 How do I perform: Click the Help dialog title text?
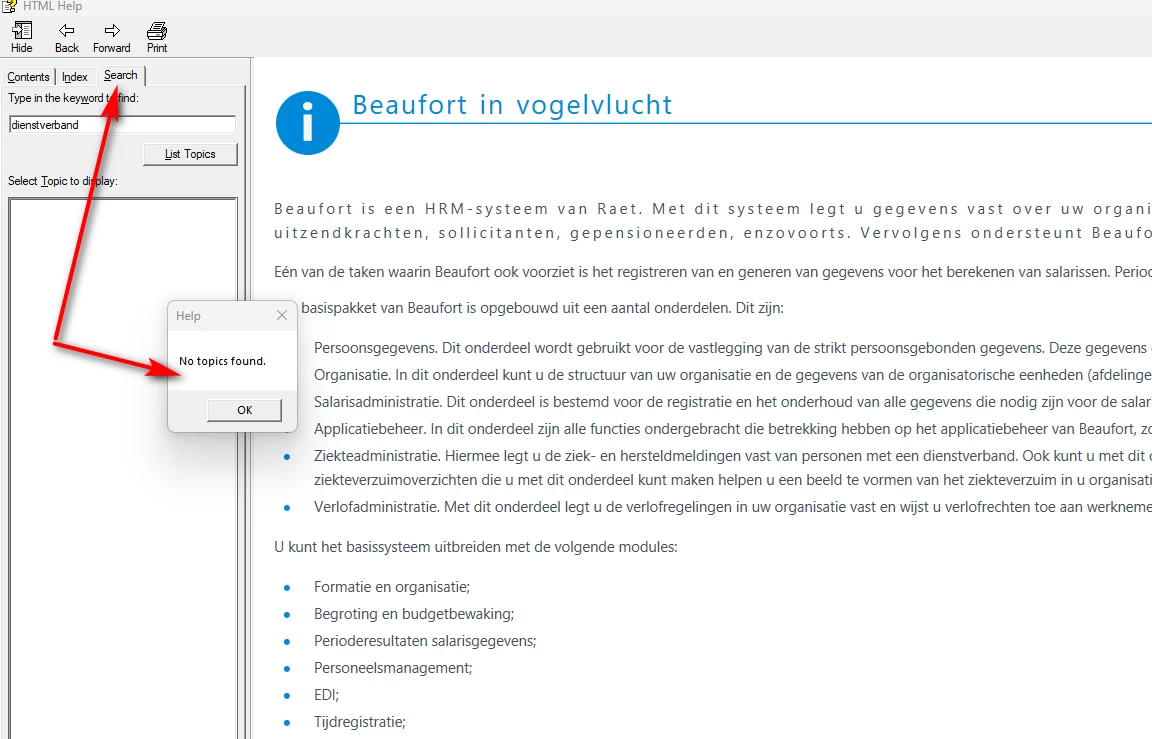188,316
